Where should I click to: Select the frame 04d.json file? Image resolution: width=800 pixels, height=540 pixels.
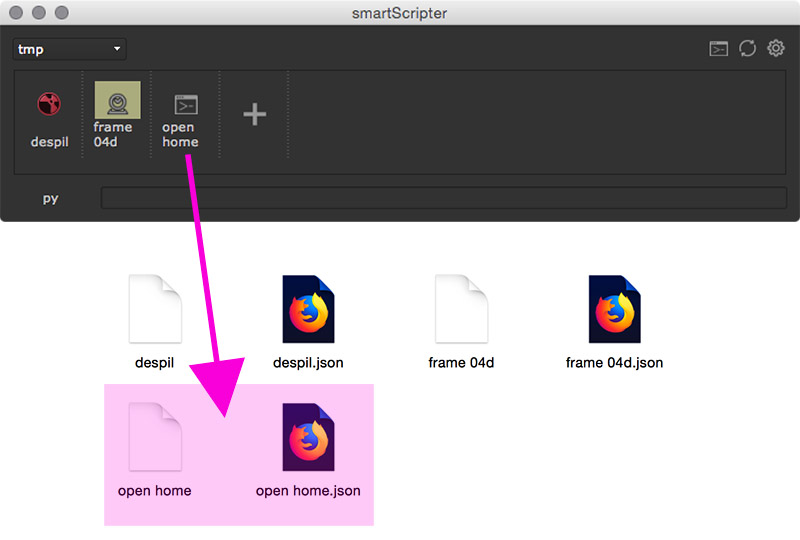pyautogui.click(x=614, y=310)
